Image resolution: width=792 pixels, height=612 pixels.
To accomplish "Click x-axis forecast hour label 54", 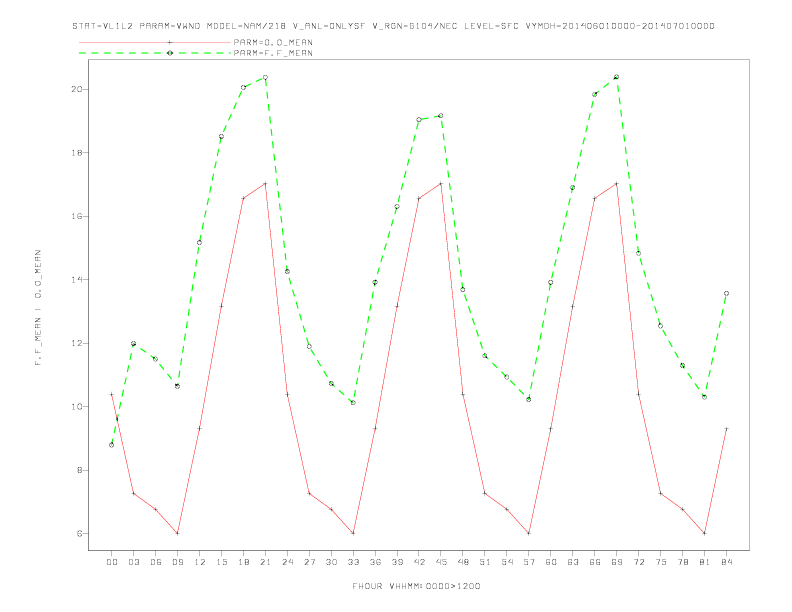I will coord(507,562).
